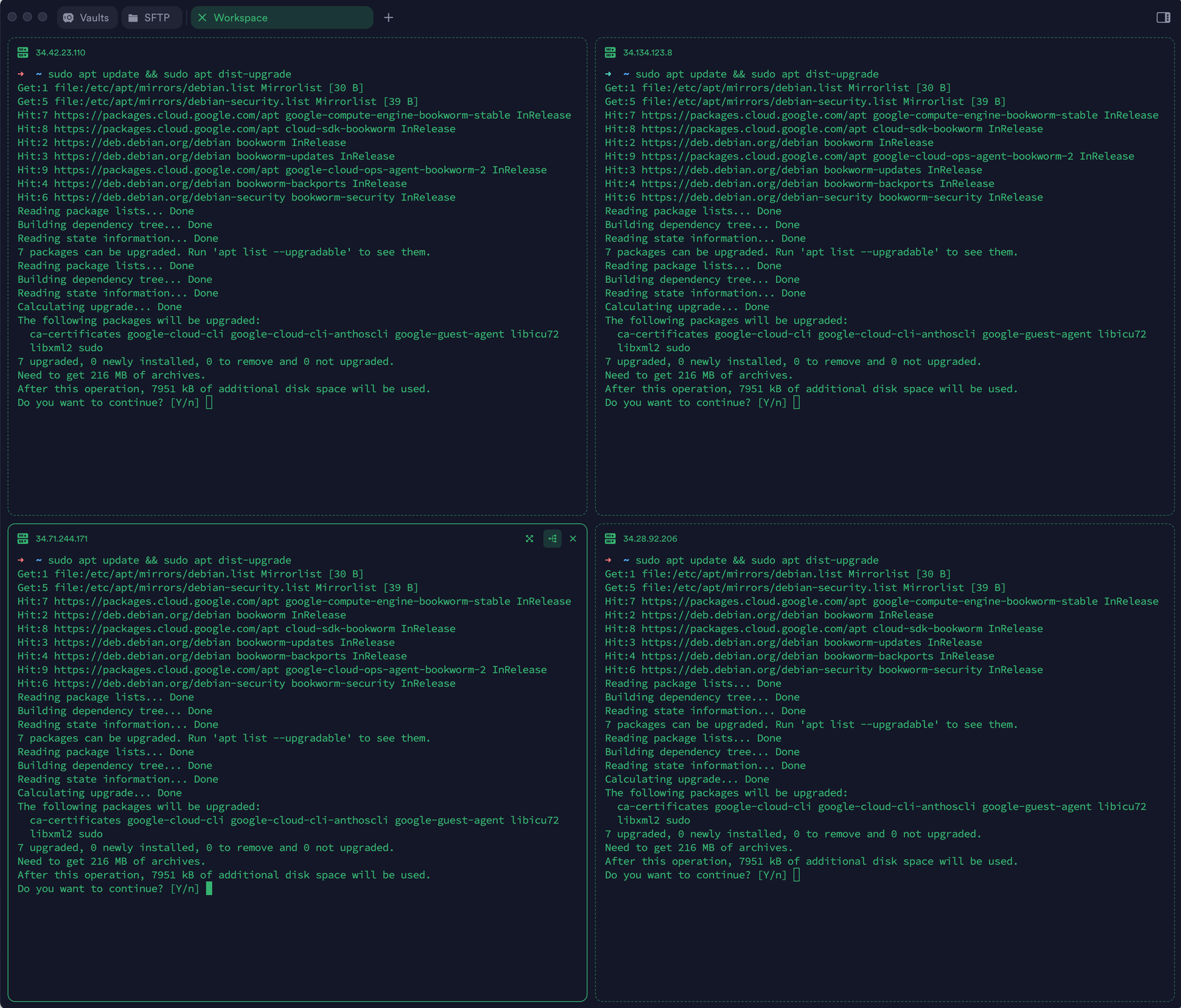Focus the 34.42.23.110 terminal at its prompt
This screenshot has width=1181, height=1008.
tap(209, 403)
